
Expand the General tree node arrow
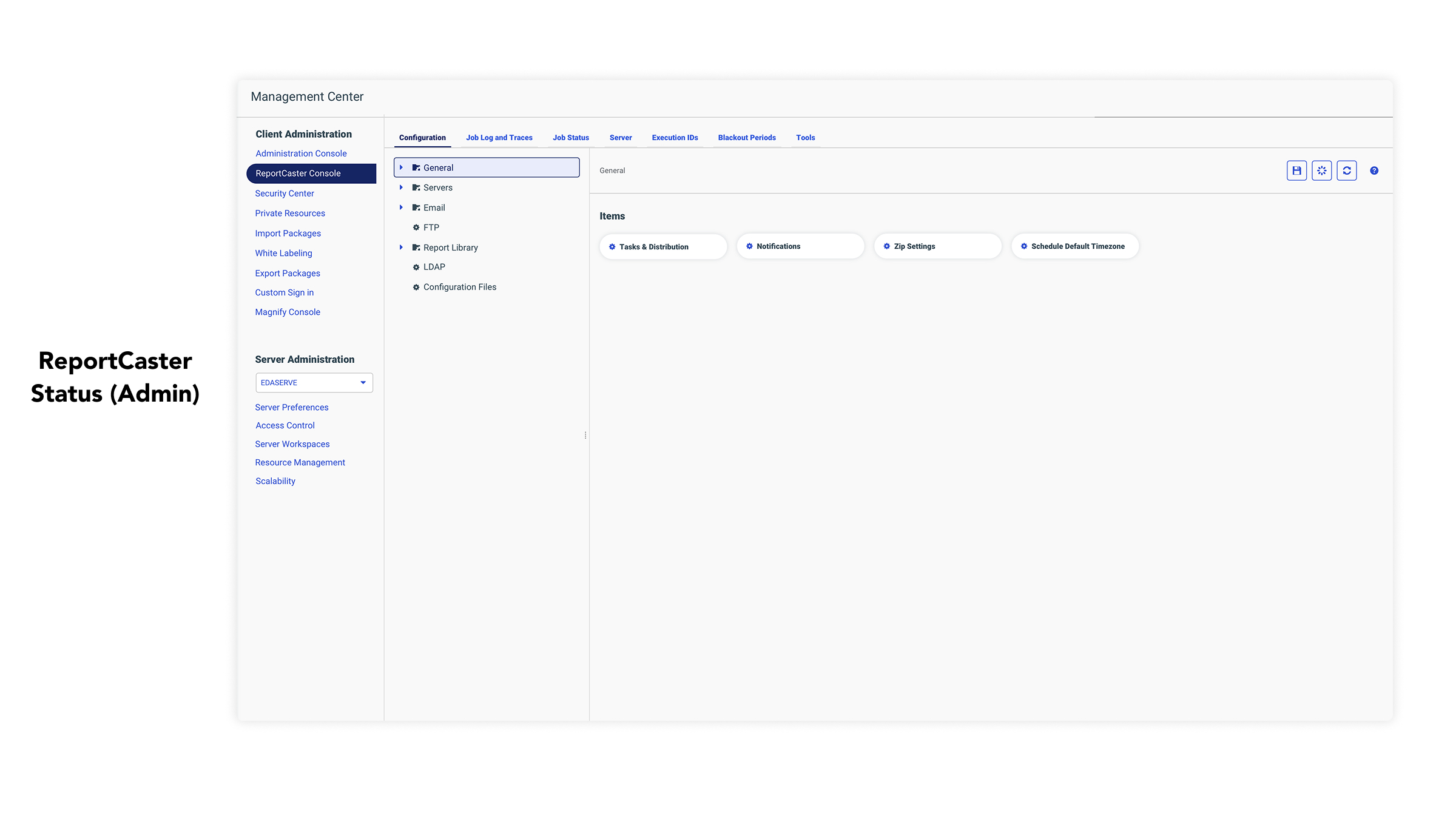tap(401, 167)
